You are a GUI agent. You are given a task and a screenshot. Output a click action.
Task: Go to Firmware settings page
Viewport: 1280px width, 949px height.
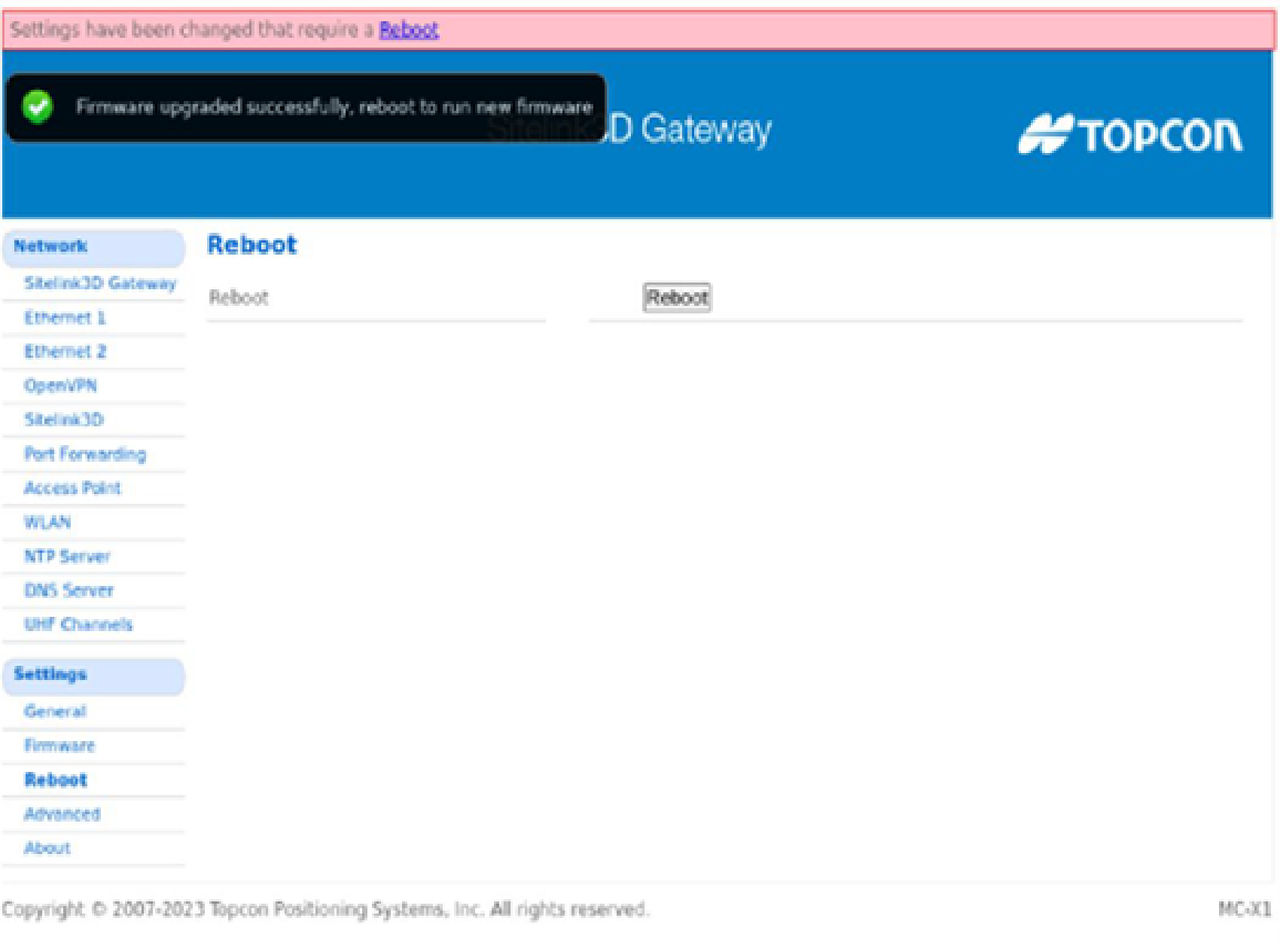pos(60,746)
